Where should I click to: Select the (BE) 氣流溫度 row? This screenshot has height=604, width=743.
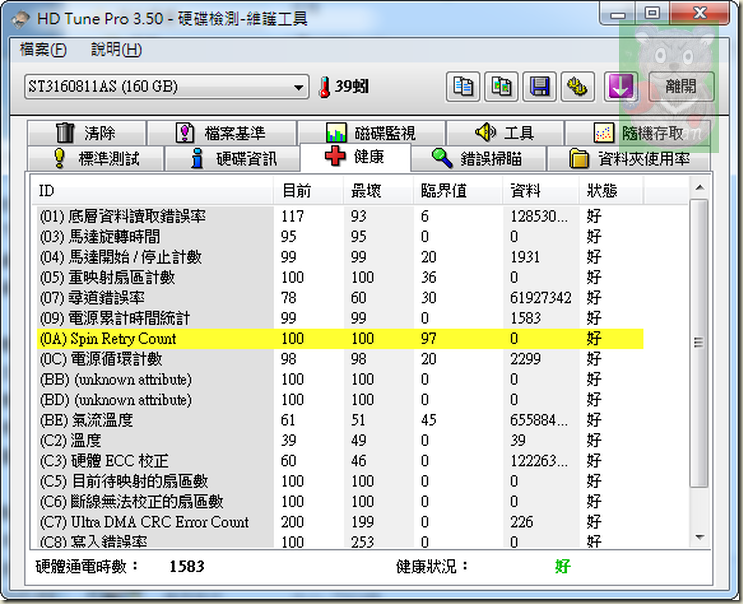point(340,420)
